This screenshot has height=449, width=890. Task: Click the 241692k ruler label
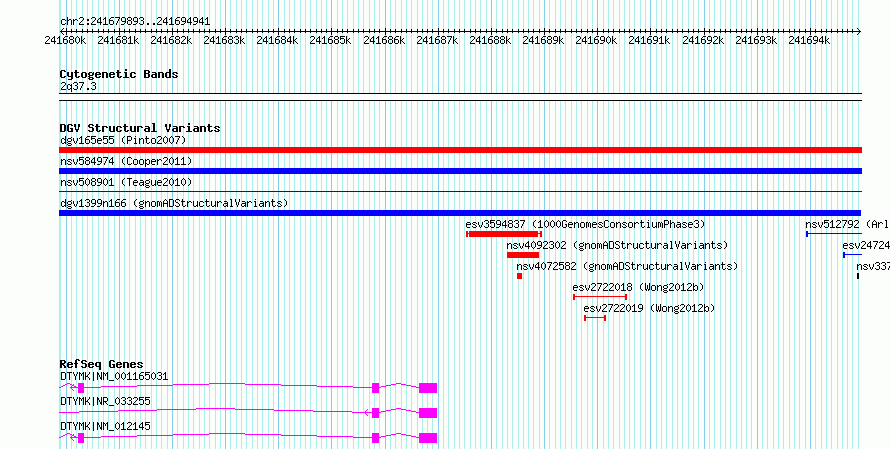tap(703, 40)
